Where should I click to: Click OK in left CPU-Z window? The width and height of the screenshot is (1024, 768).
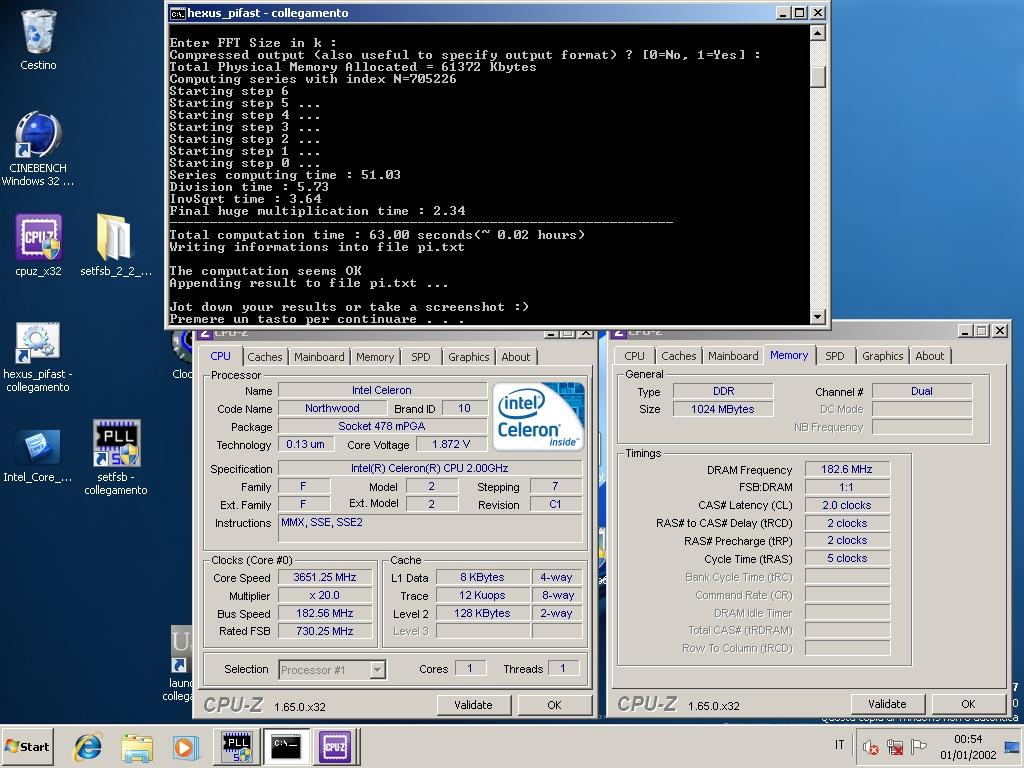(554, 705)
